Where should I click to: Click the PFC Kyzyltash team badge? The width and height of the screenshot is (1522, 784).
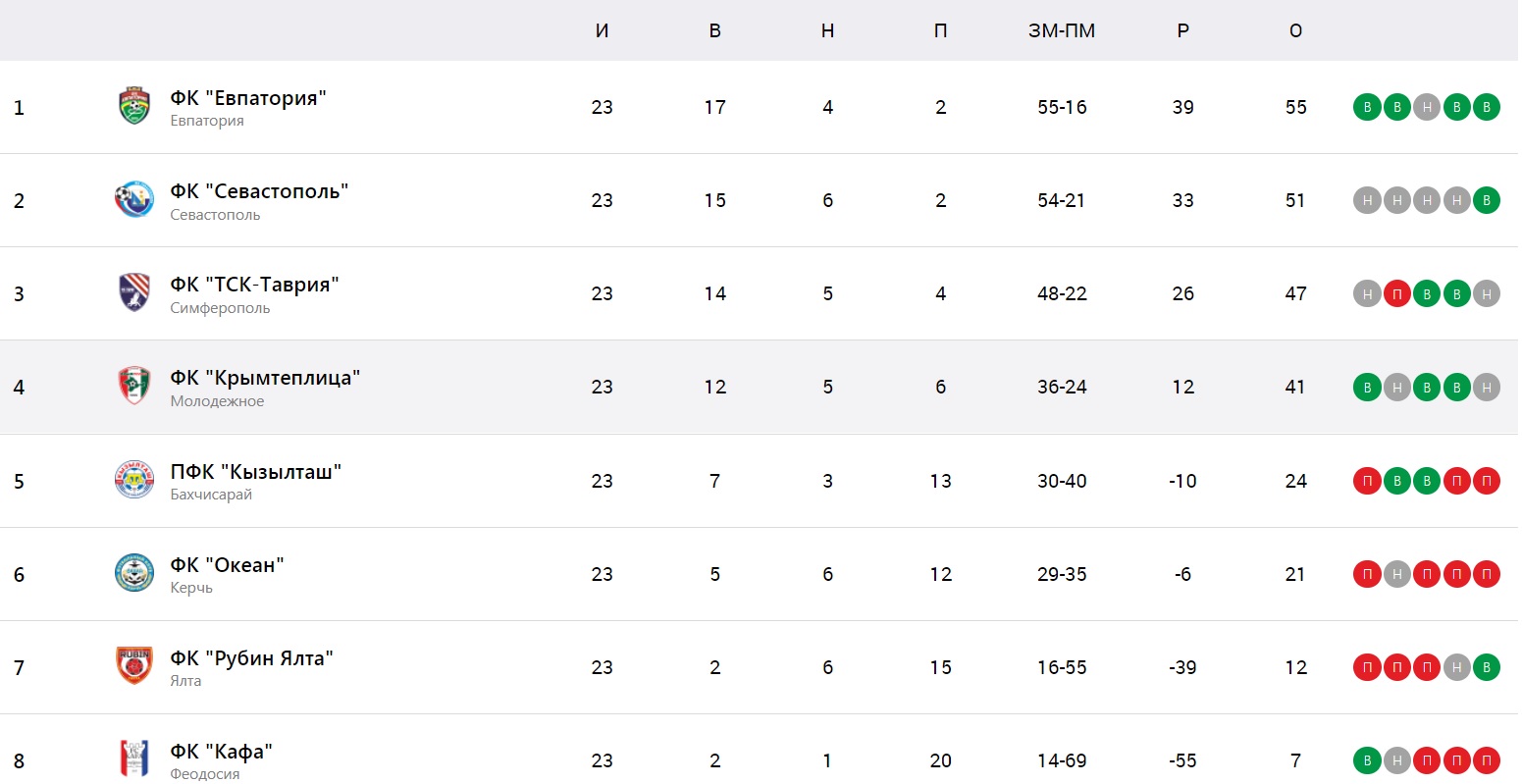coord(134,481)
